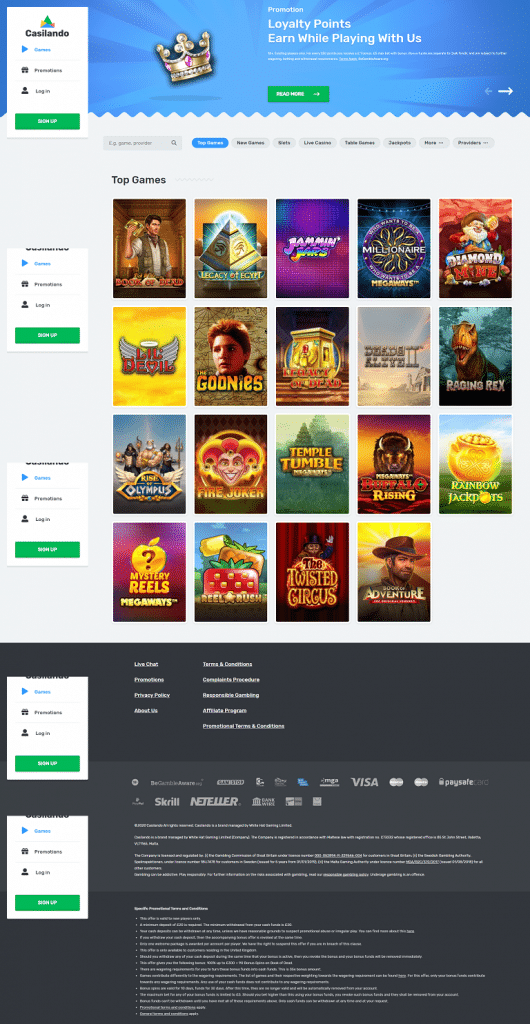Open the Promotional Terms & Conditions link
530x1024 pixels.
tap(243, 726)
